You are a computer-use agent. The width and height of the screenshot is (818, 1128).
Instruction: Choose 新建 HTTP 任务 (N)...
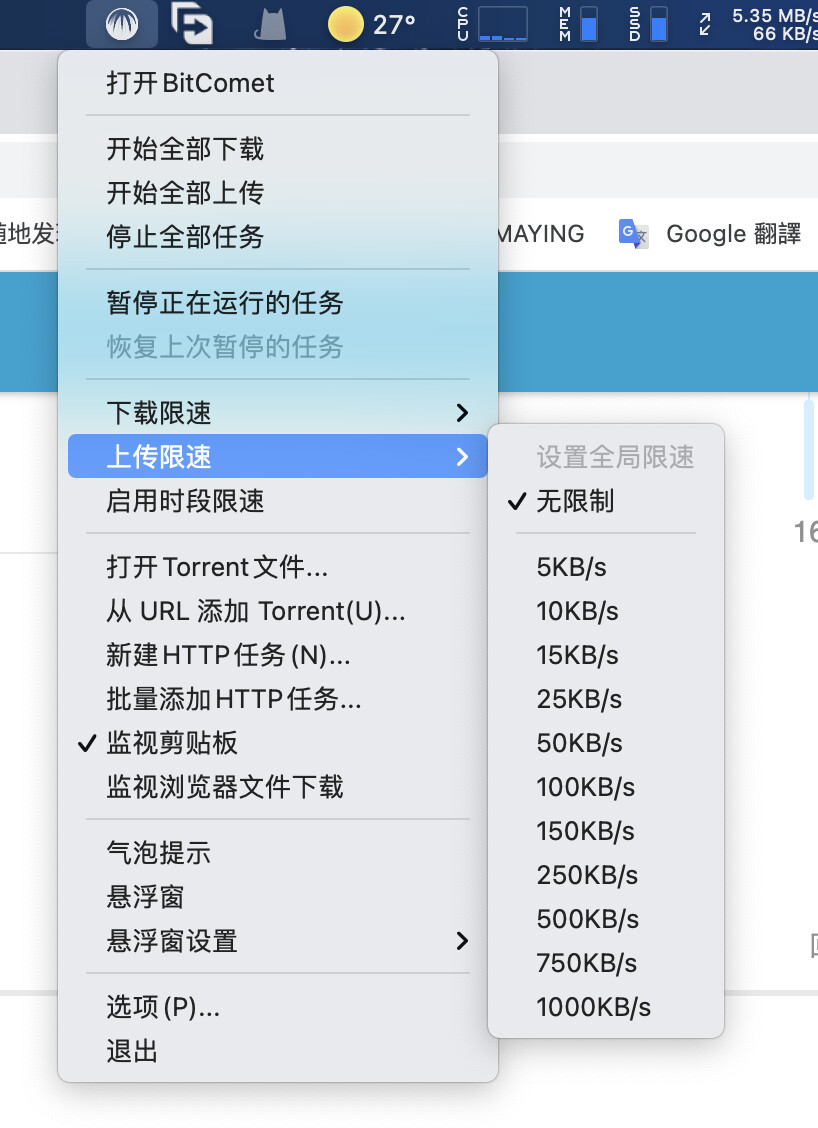coord(278,655)
